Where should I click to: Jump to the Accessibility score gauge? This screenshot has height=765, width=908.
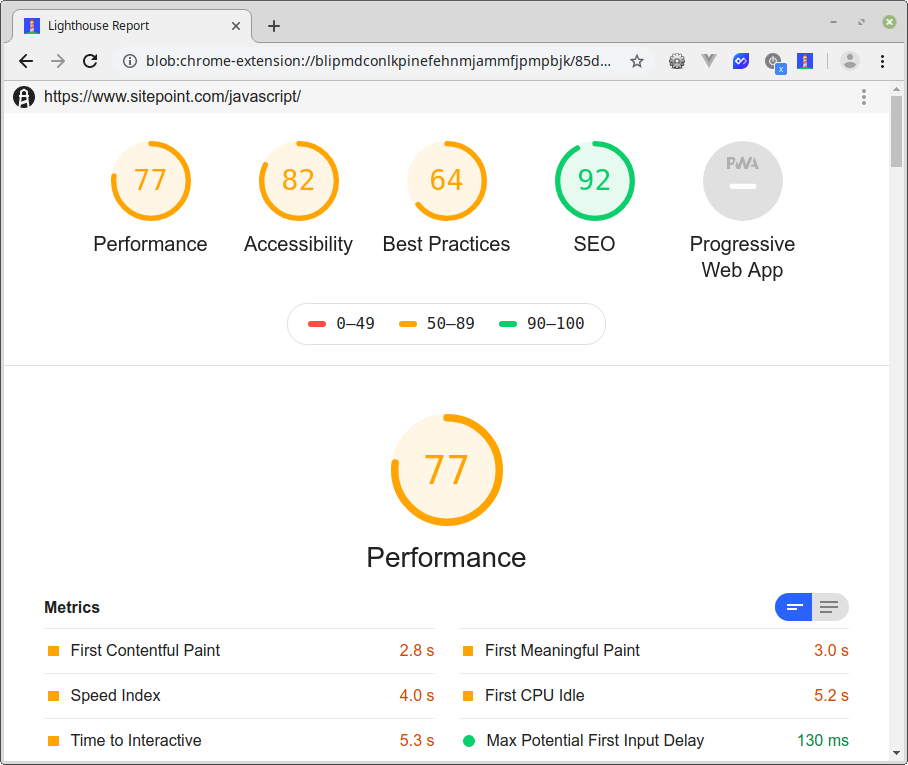tap(298, 181)
